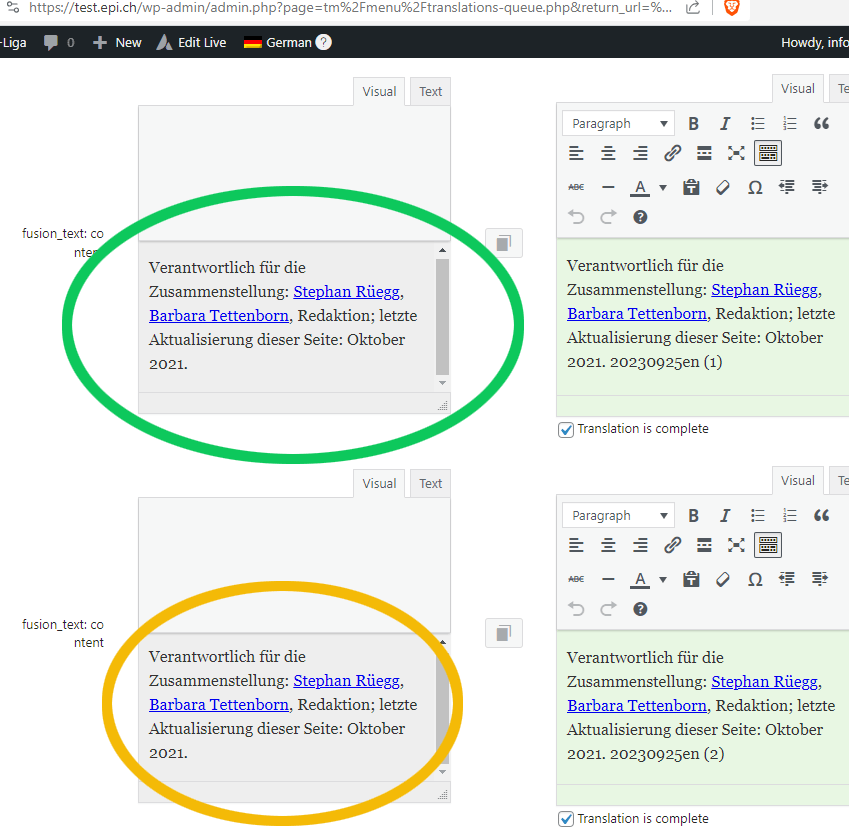Click text color button in lower translation editor

(x=640, y=579)
